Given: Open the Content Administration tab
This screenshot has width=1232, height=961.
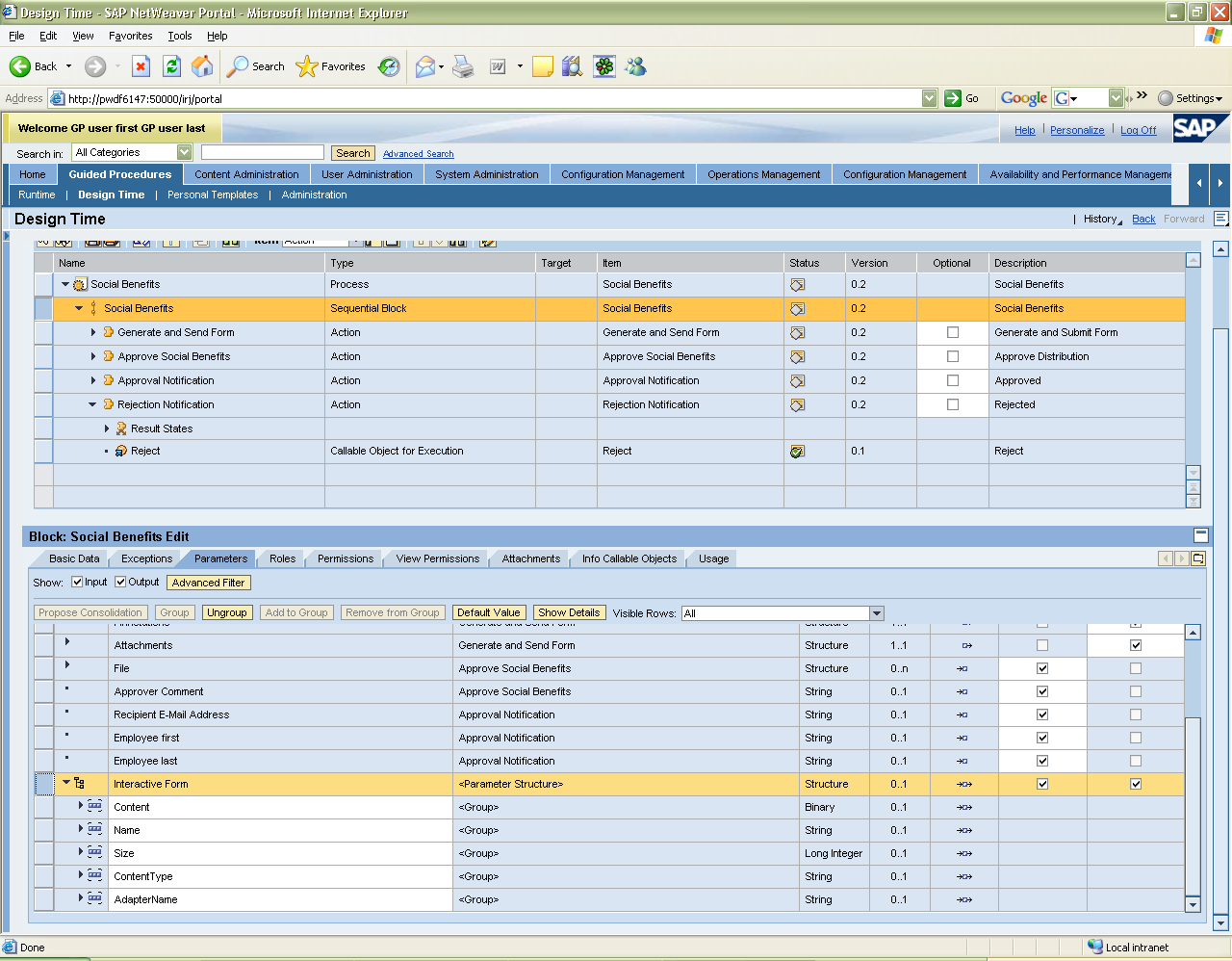Looking at the screenshot, I should point(246,174).
